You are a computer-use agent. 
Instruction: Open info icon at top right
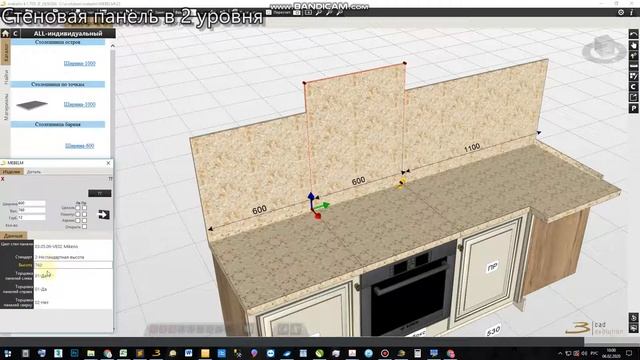tap(632, 12)
